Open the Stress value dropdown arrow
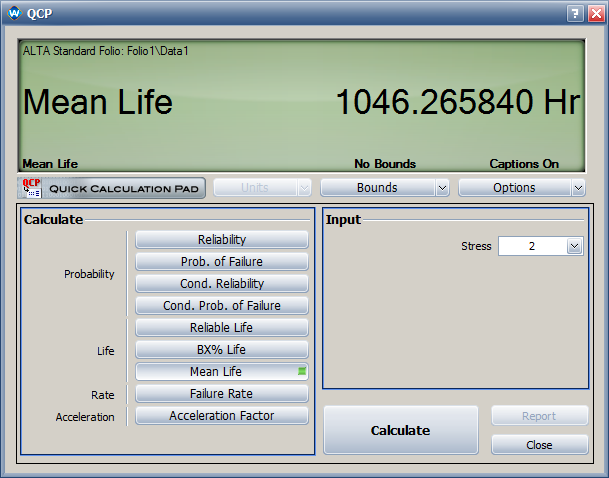The image size is (609, 478). coord(574,246)
